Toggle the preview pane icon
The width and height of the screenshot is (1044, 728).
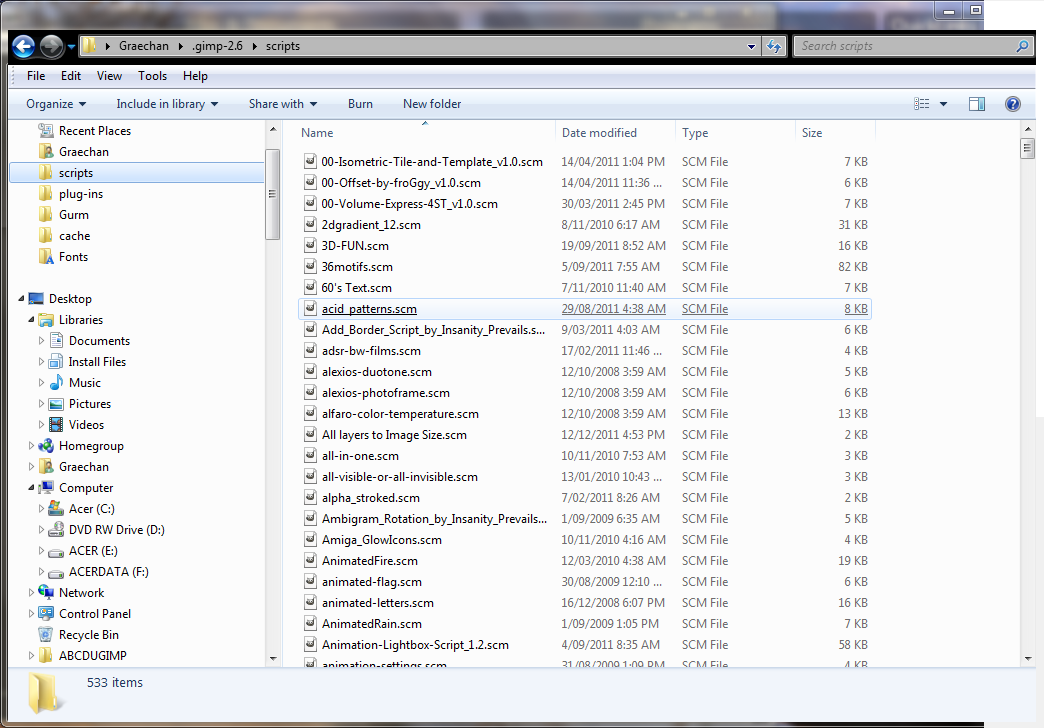click(x=977, y=104)
